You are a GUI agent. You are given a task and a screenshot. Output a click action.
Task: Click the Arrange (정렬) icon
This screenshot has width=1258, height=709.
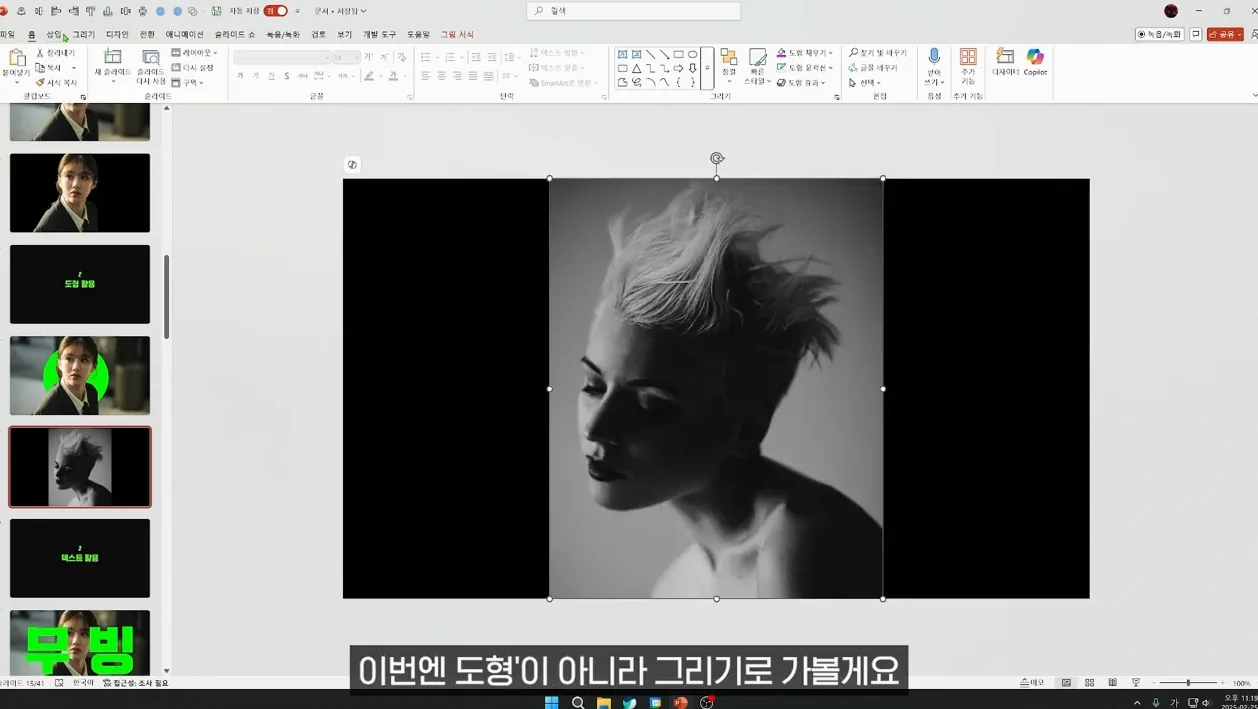pyautogui.click(x=729, y=57)
